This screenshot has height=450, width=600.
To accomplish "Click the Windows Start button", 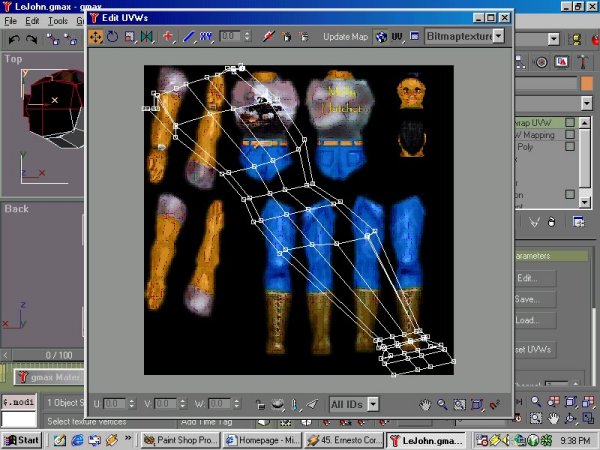I will tap(21, 440).
